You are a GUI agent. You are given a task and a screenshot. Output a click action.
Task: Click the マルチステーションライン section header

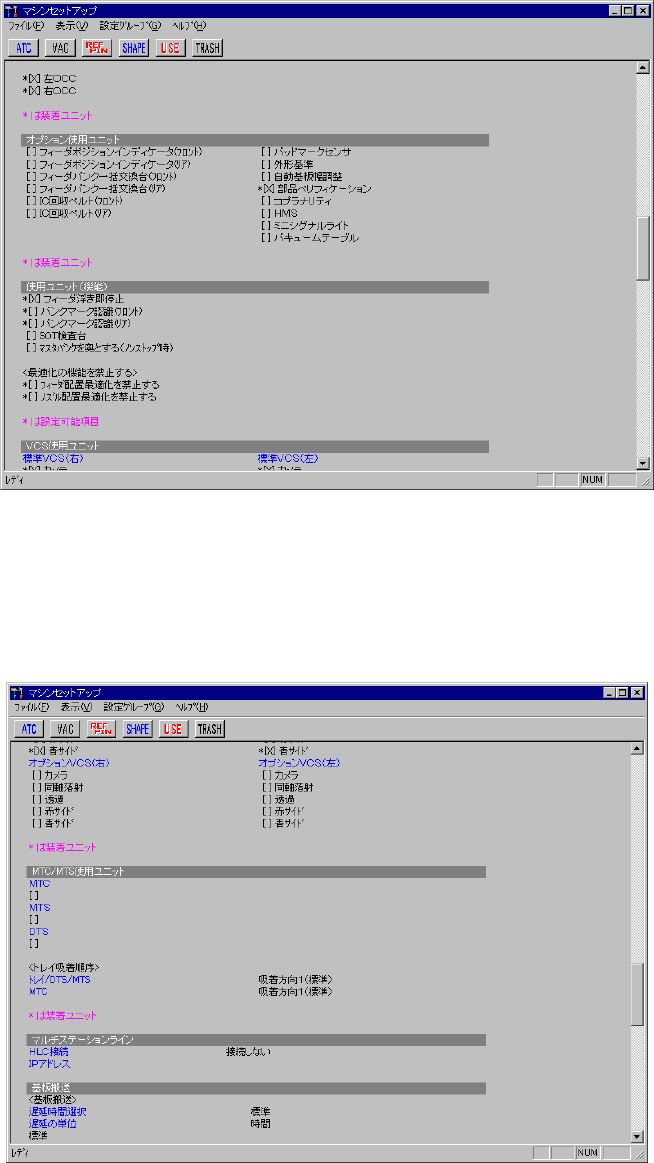(x=255, y=1040)
